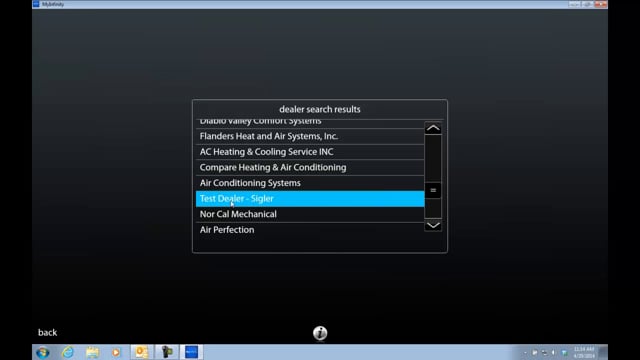Switch to the MyInfinity app taskbar button
The image size is (640, 360).
tap(191, 352)
